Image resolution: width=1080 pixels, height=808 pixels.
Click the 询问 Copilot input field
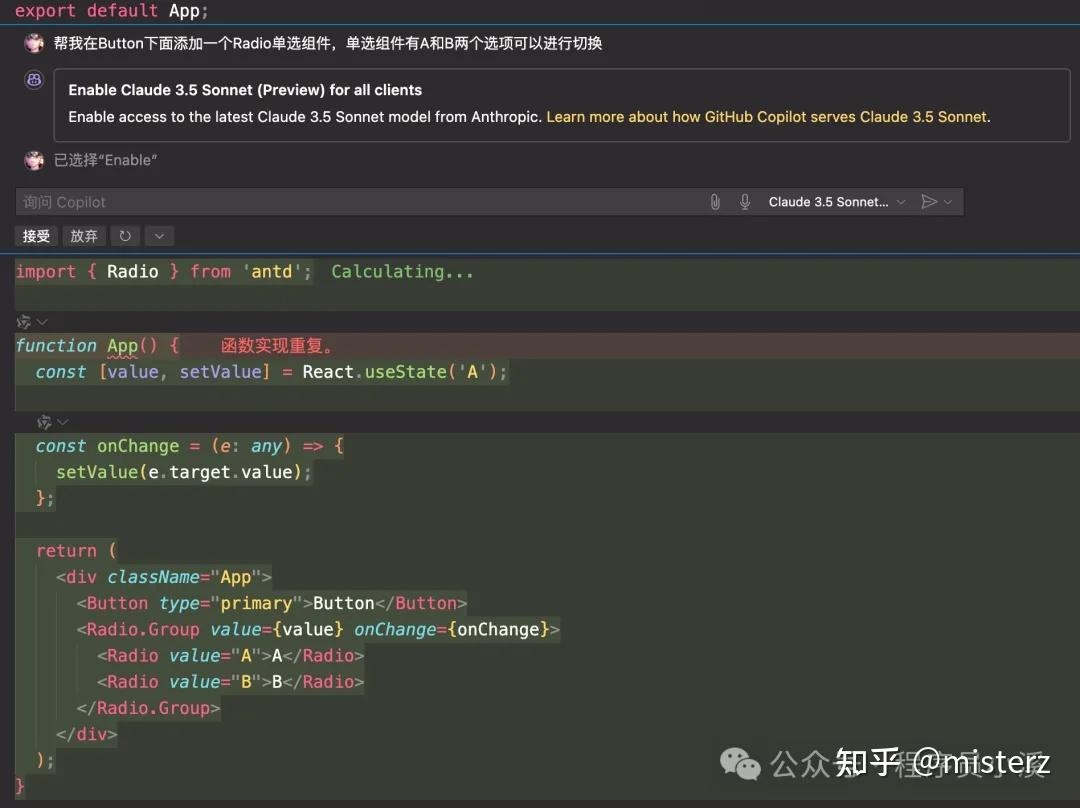click(300, 201)
